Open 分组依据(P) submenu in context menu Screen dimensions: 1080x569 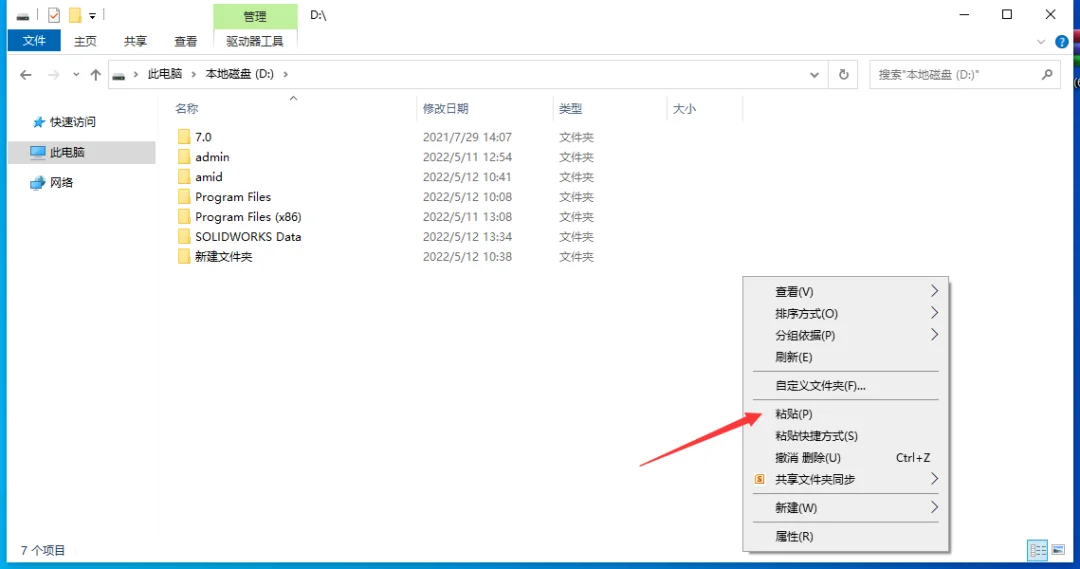(846, 335)
